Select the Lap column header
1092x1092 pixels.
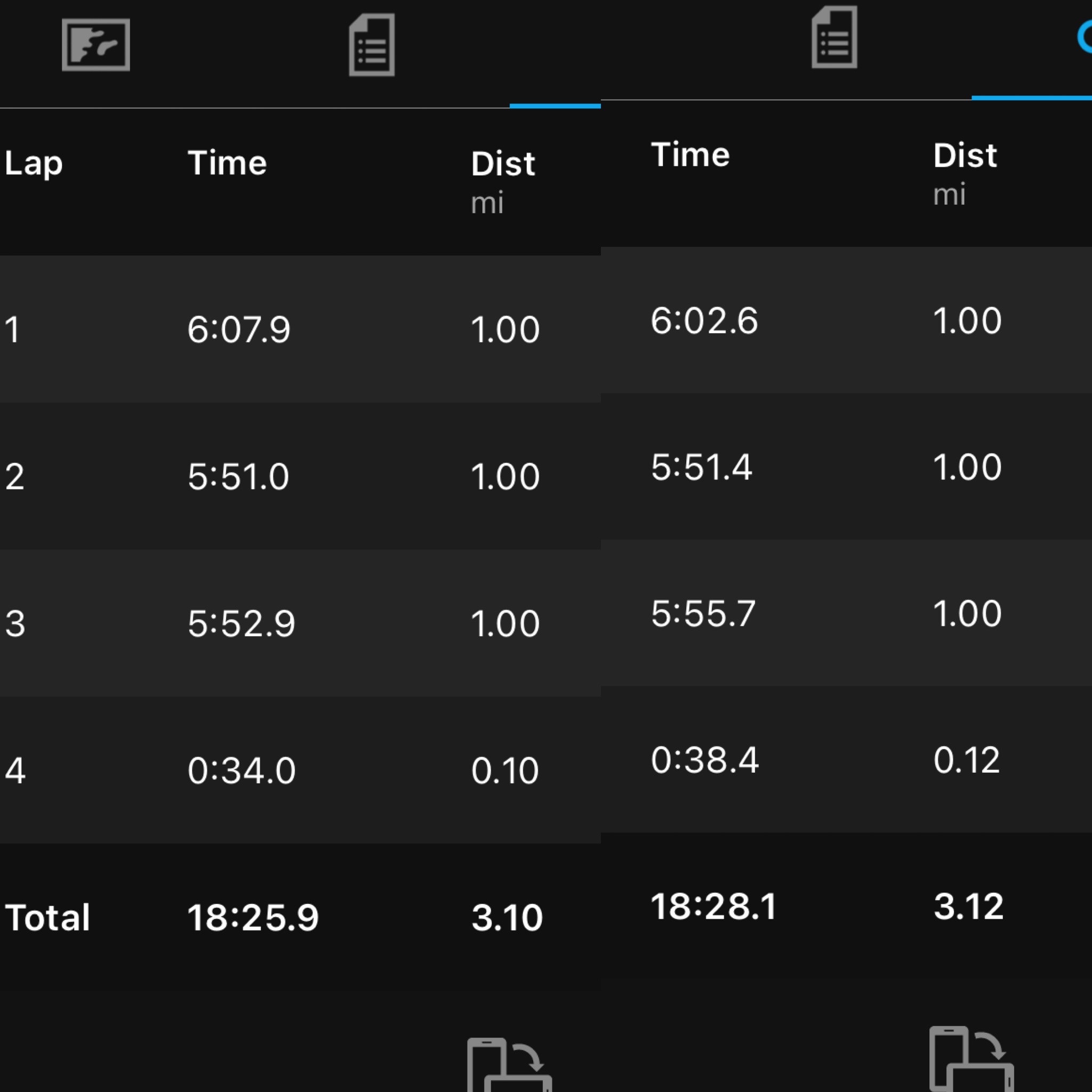coord(34,164)
